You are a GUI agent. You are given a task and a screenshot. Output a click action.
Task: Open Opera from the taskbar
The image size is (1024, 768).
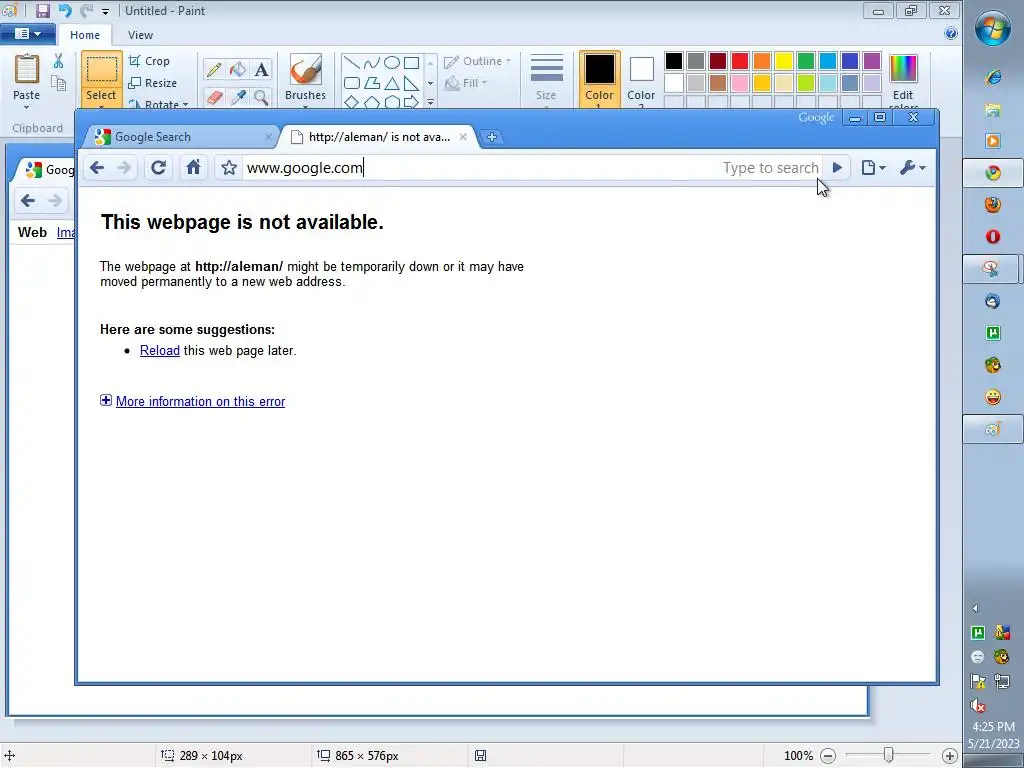click(x=993, y=236)
